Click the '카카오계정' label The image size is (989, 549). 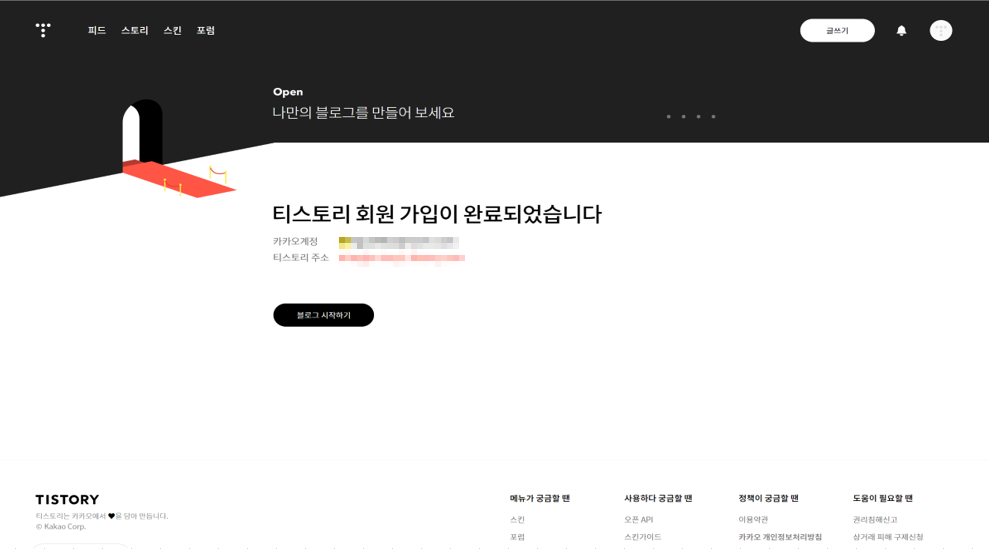coord(295,242)
